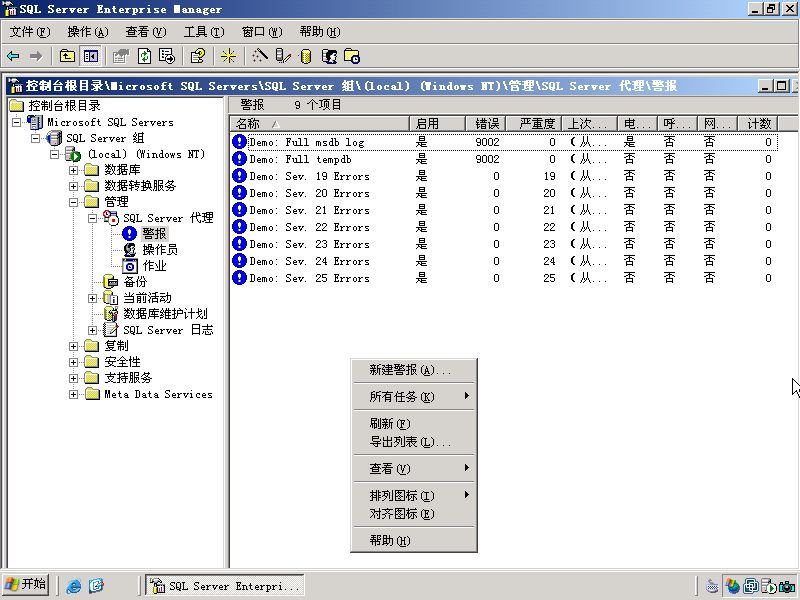Expand the SQL Server 日志 node
The height and width of the screenshot is (600, 800).
92,330
